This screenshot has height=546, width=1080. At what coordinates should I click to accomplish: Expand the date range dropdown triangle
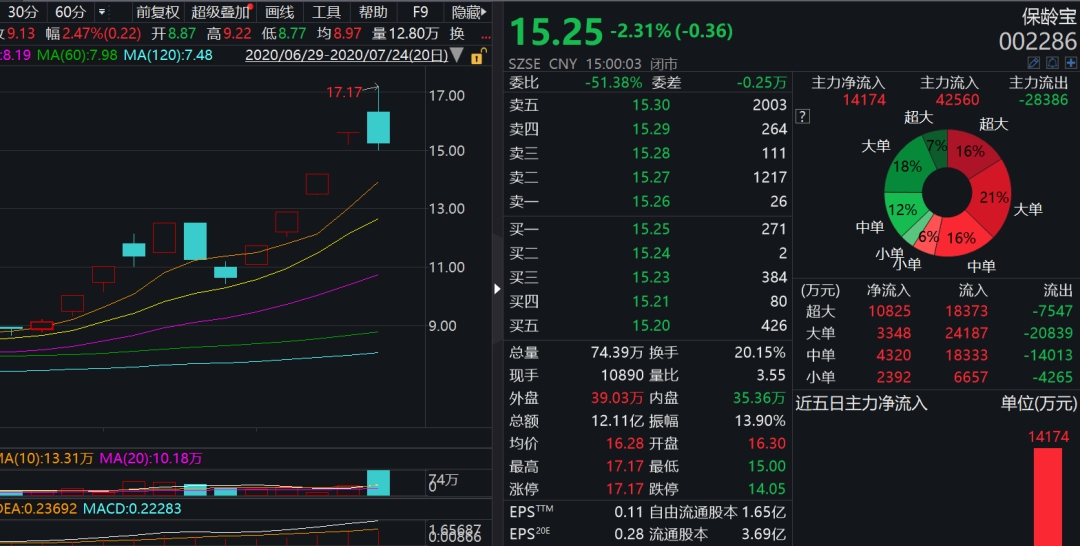point(457,55)
